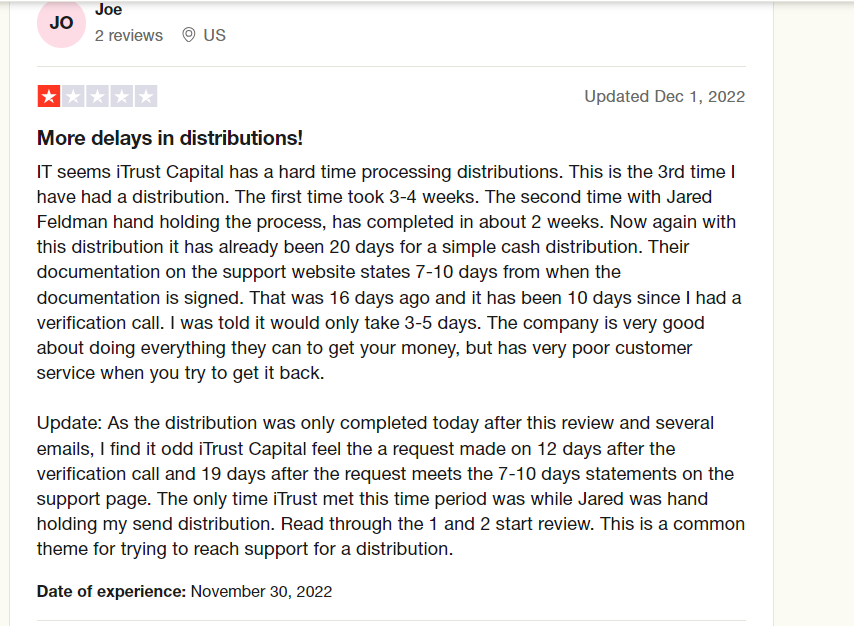Click the fifth grey rating star
854x626 pixels.
[x=146, y=96]
